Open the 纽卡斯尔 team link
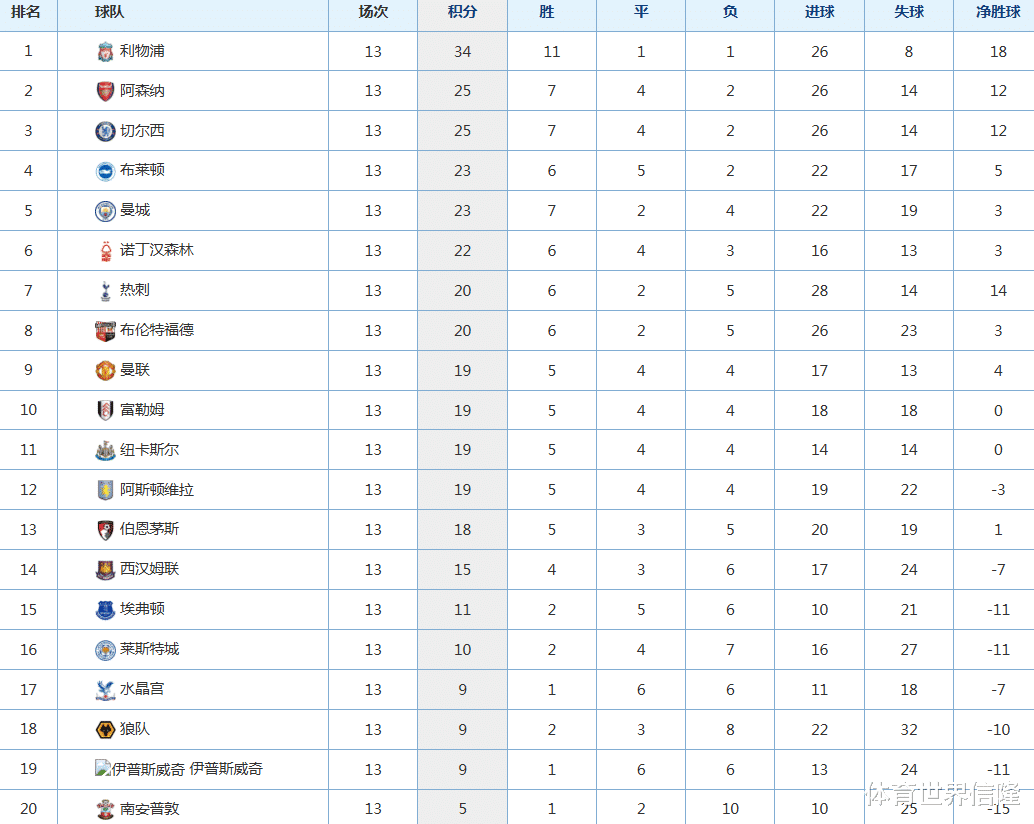This screenshot has width=1034, height=824. 149,450
